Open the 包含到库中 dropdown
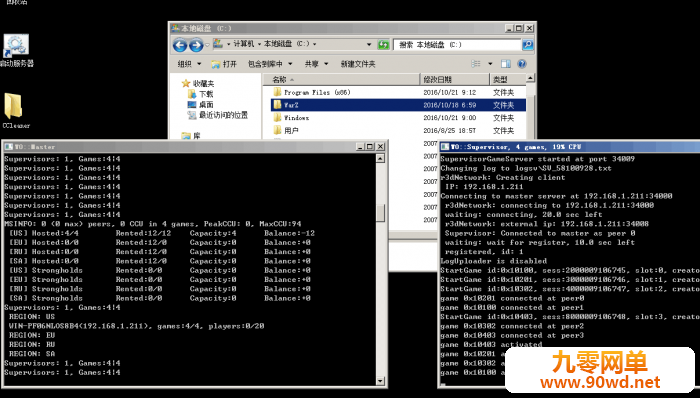Viewport: 700px width, 398px height. [x=270, y=64]
